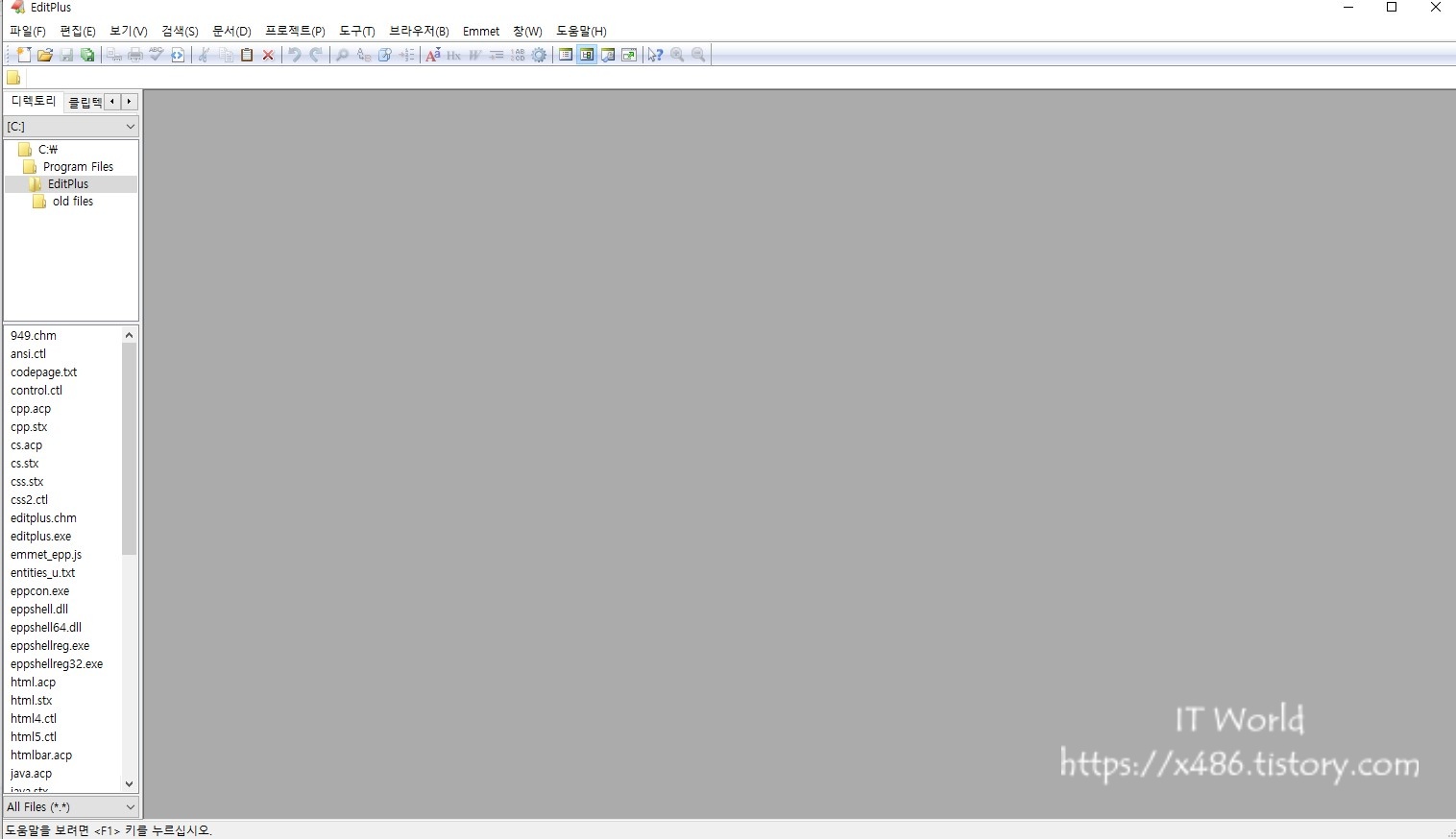Click the Set Font 'A' icon
This screenshot has height=839, width=1456.
[x=433, y=55]
